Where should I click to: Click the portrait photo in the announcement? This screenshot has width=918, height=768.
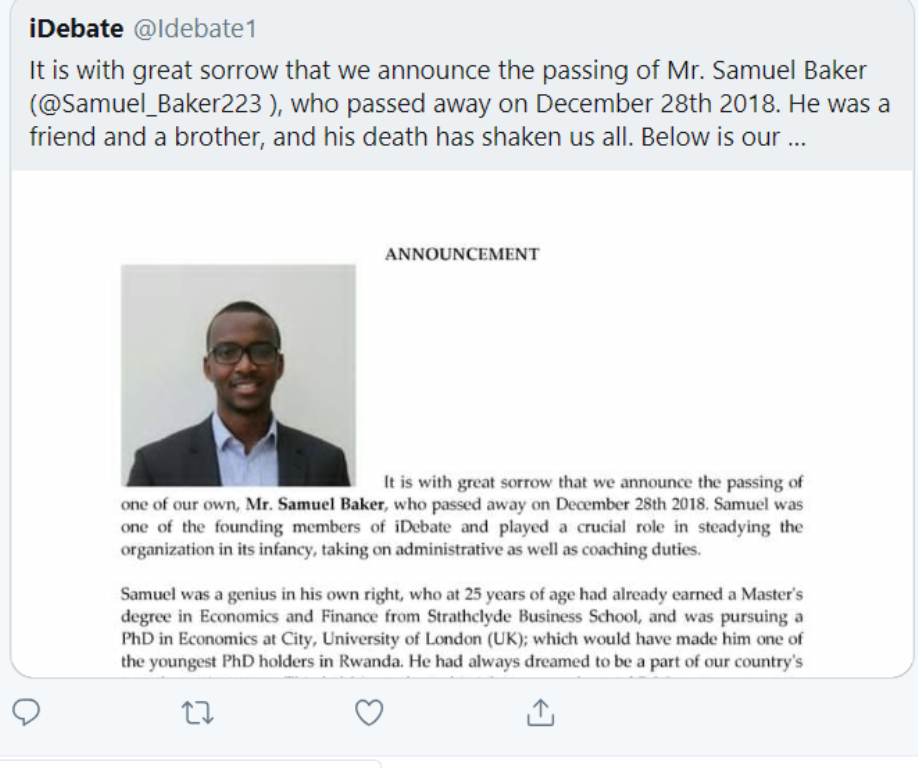[x=238, y=375]
